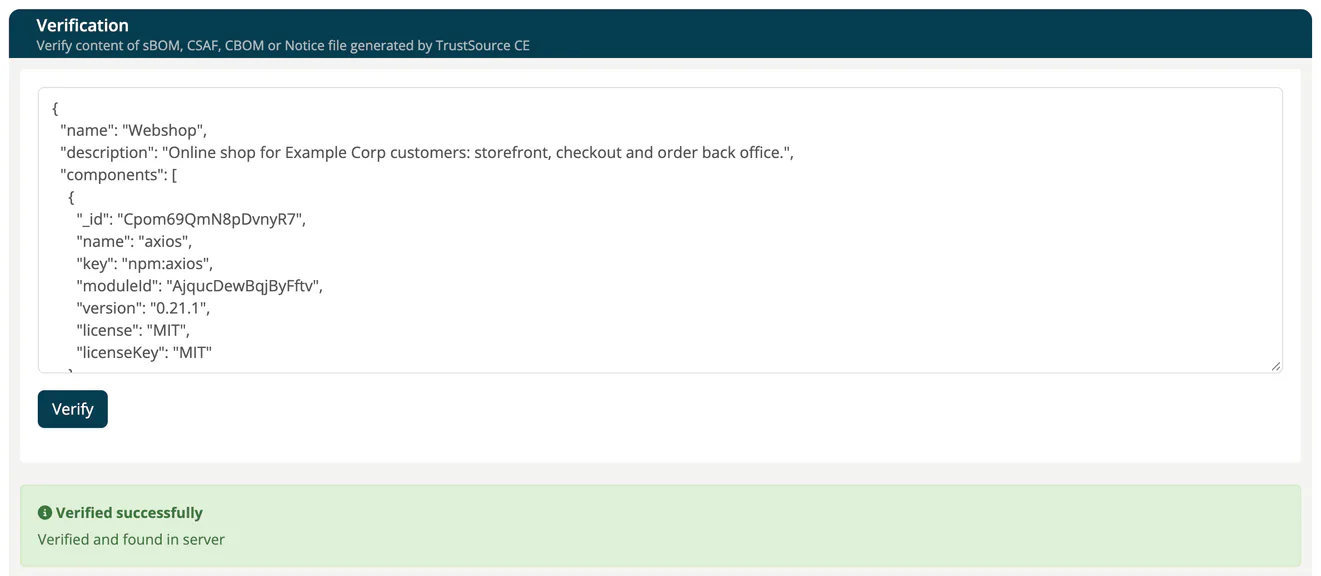Click the text area resize handle
The height and width of the screenshot is (576, 1321).
click(1275, 366)
